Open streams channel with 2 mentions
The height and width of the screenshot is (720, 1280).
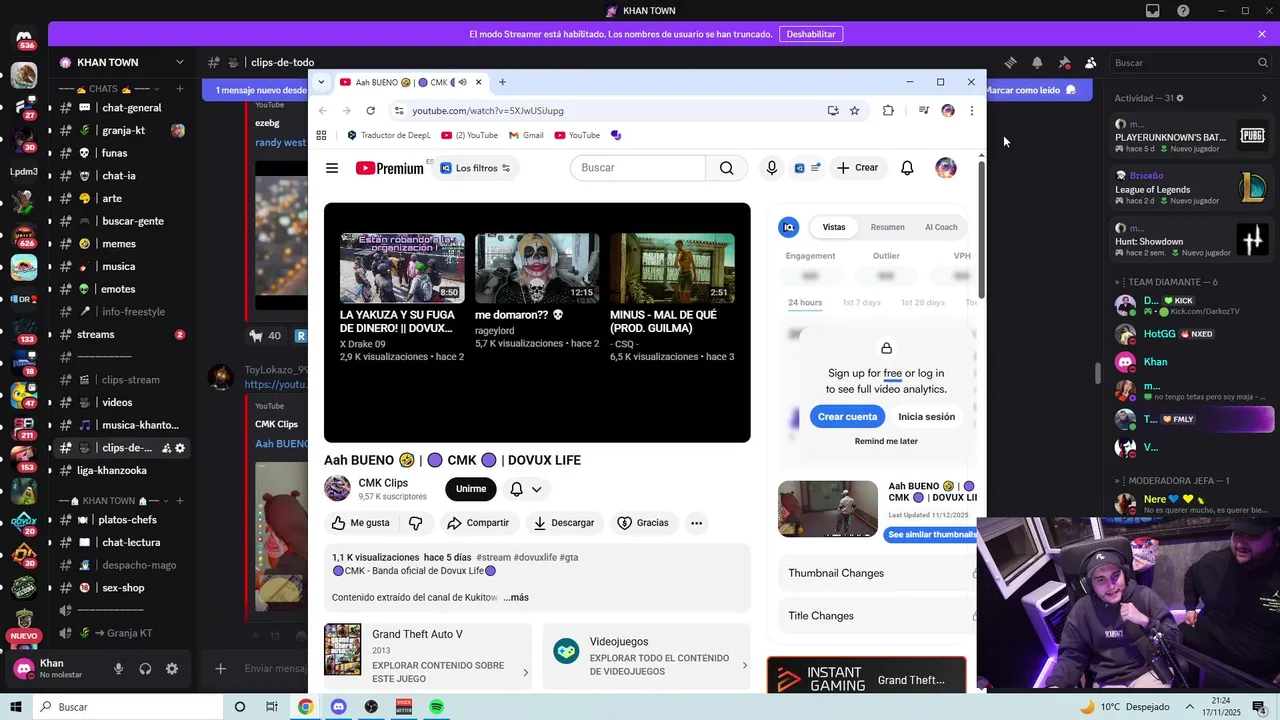coord(122,335)
